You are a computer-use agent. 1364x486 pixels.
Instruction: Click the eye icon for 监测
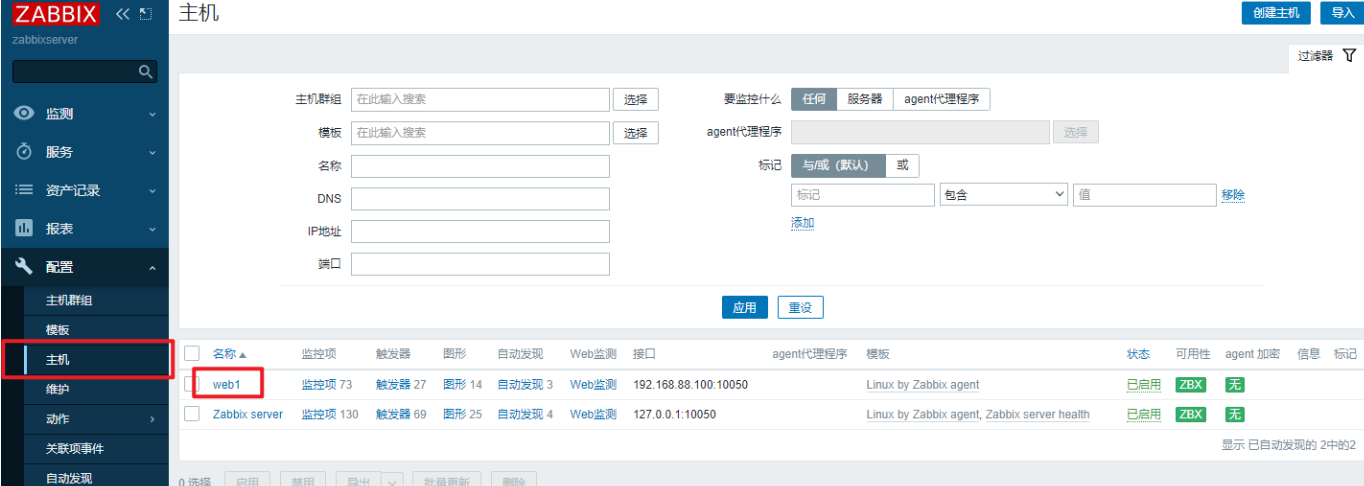pyautogui.click(x=25, y=113)
